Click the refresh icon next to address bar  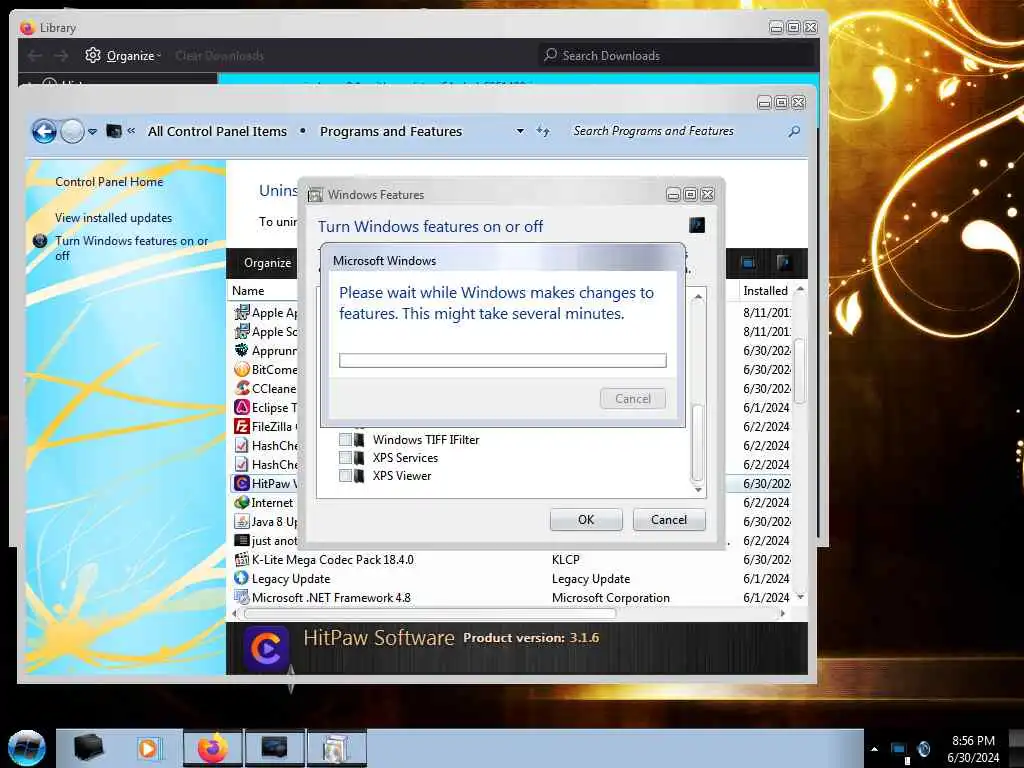[x=543, y=131]
